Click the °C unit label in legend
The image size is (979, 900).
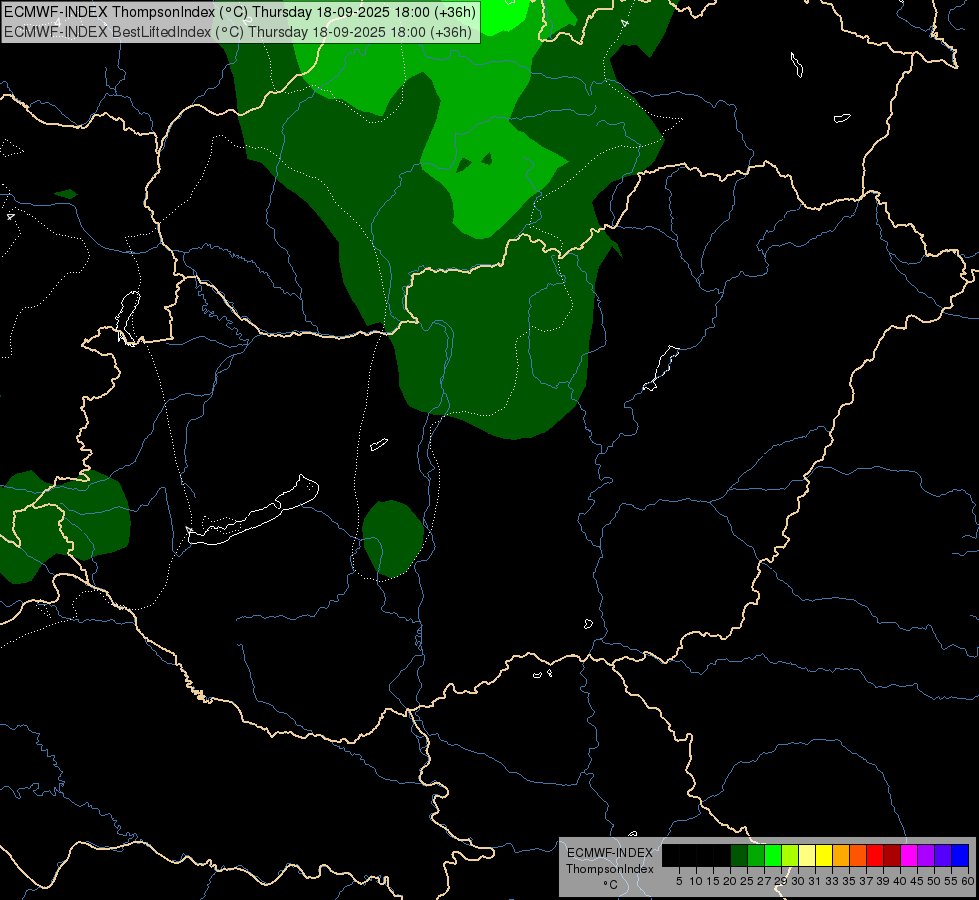point(611,884)
